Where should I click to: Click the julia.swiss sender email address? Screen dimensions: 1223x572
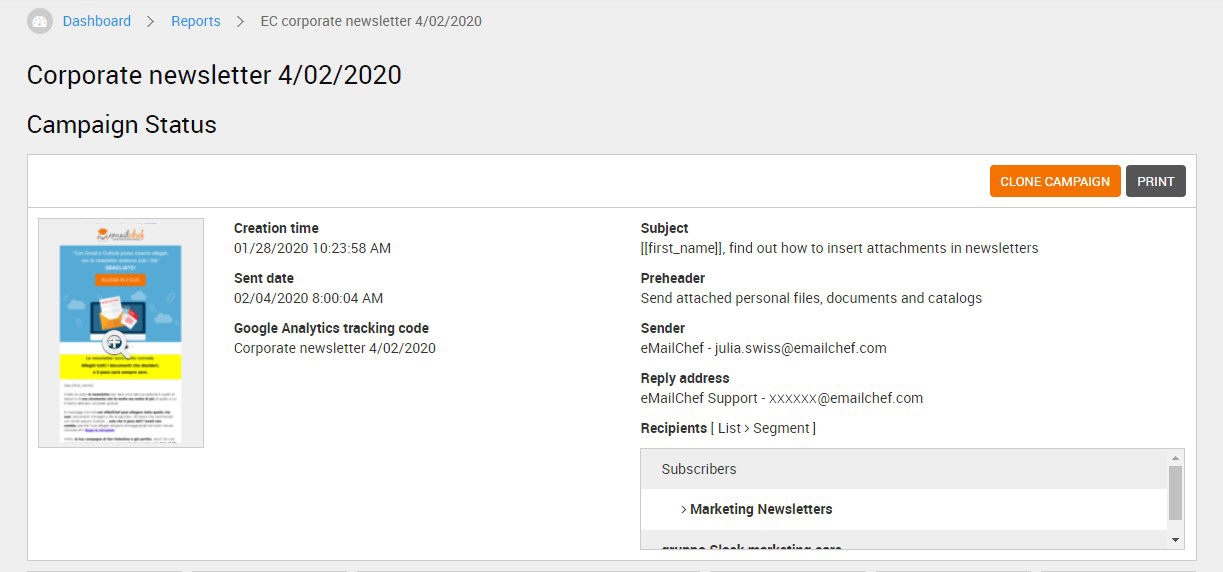click(x=800, y=348)
